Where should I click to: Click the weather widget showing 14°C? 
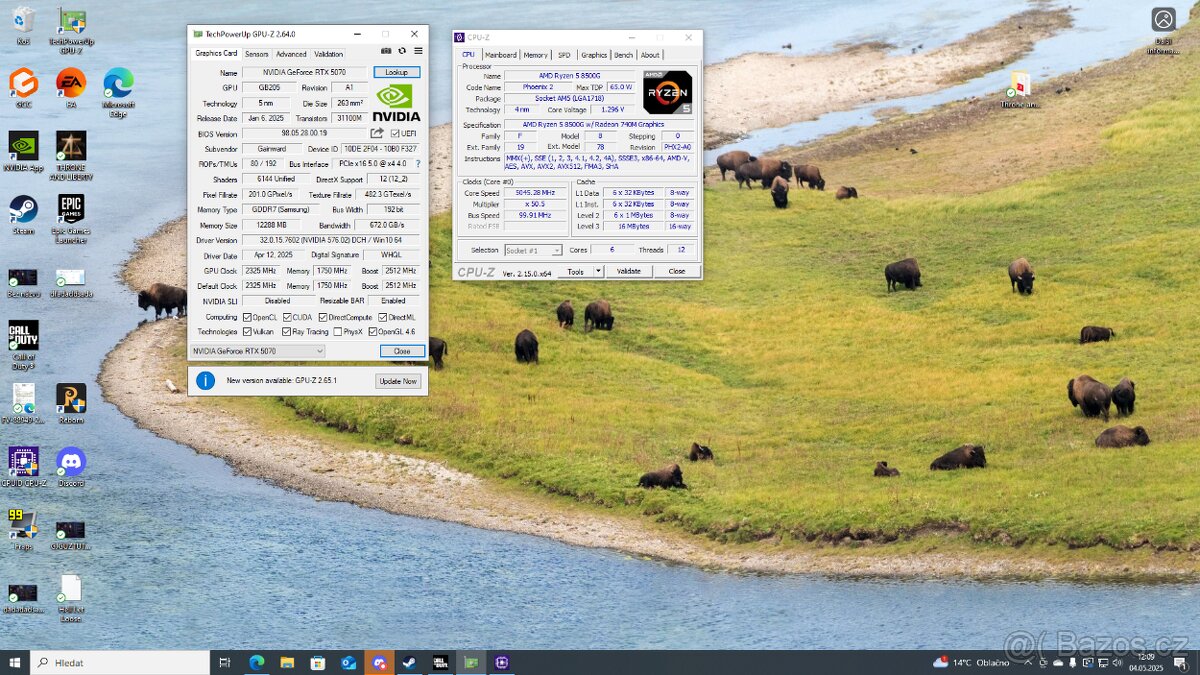click(971, 662)
